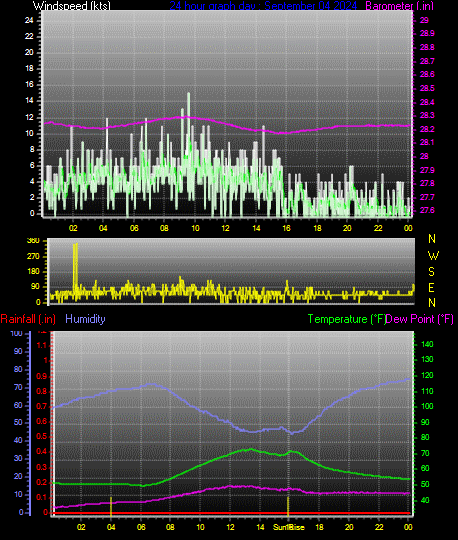Click the "Windspeed (kts)" axis title

click(72, 6)
